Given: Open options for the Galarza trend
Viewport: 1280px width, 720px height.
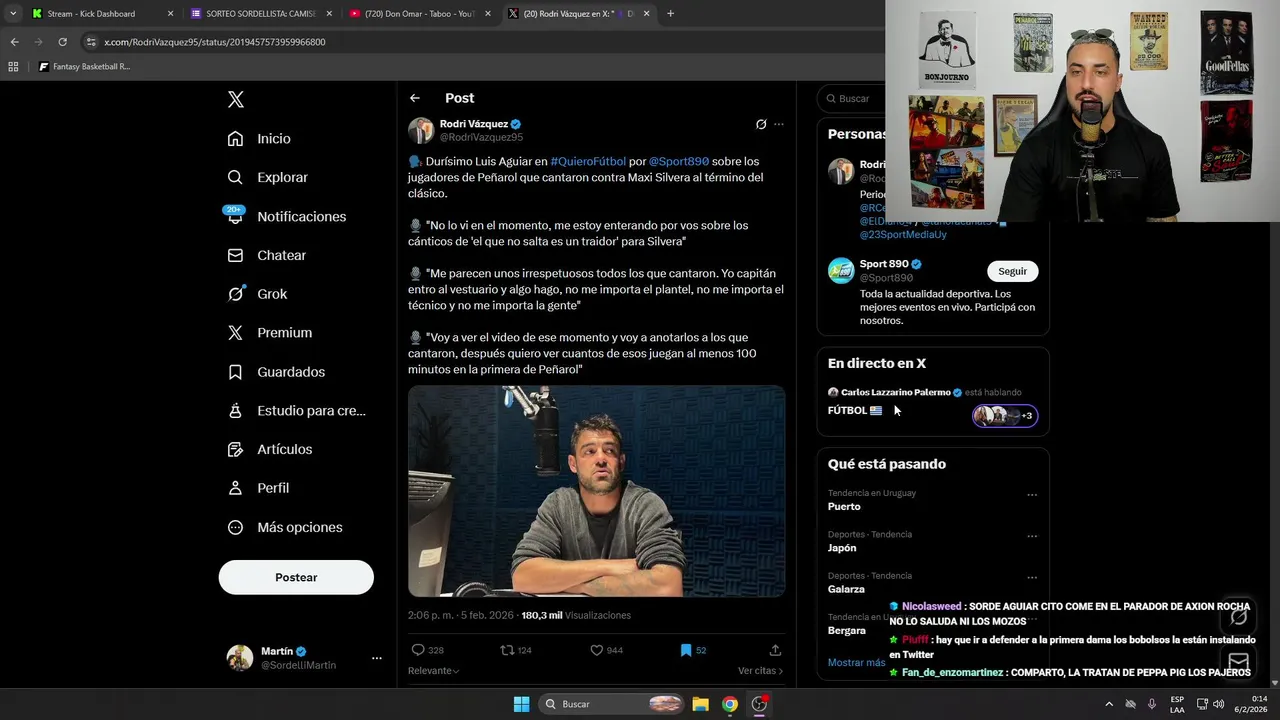Looking at the screenshot, I should (x=1032, y=578).
